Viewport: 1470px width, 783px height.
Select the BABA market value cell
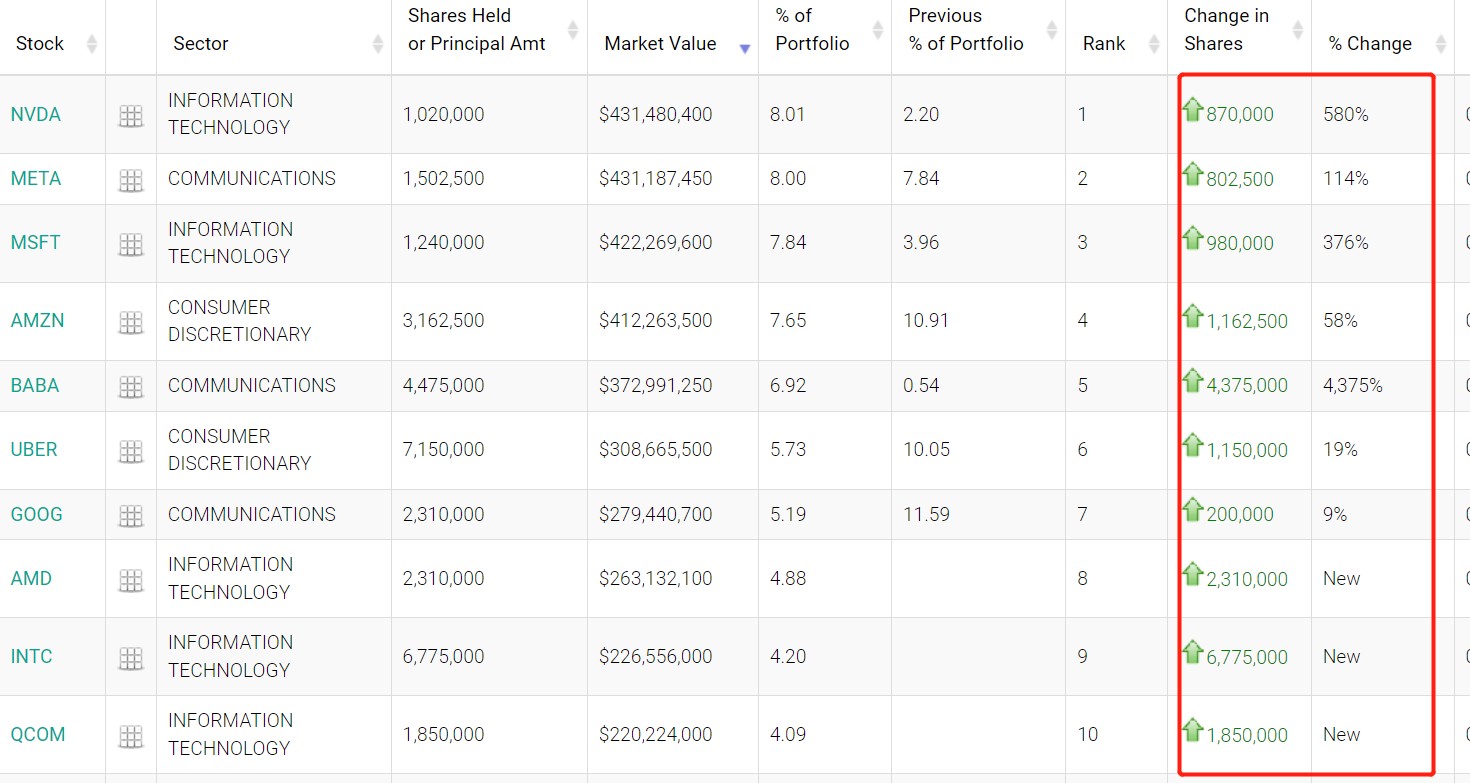point(656,386)
